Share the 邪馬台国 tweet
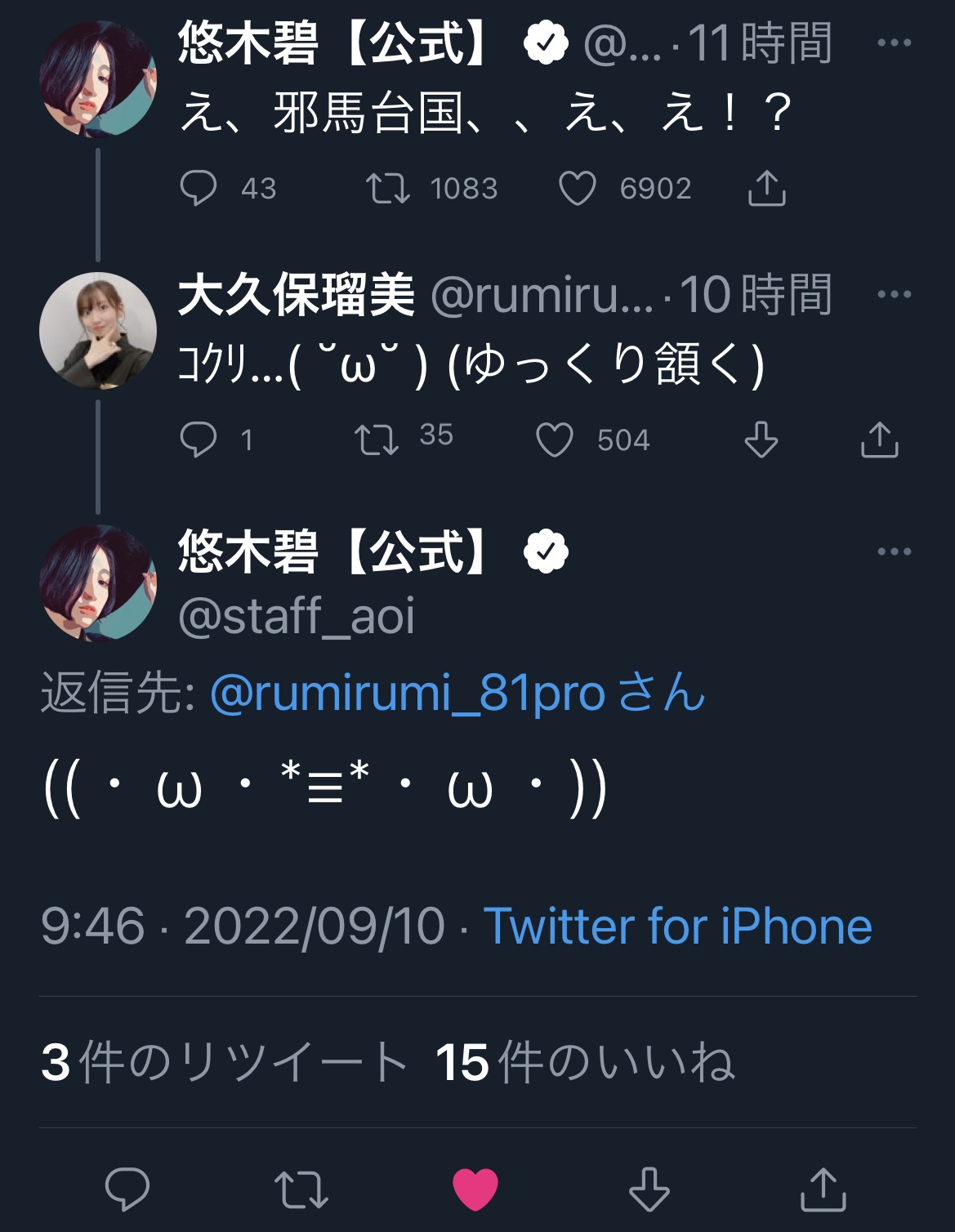955x1232 pixels. [766, 188]
